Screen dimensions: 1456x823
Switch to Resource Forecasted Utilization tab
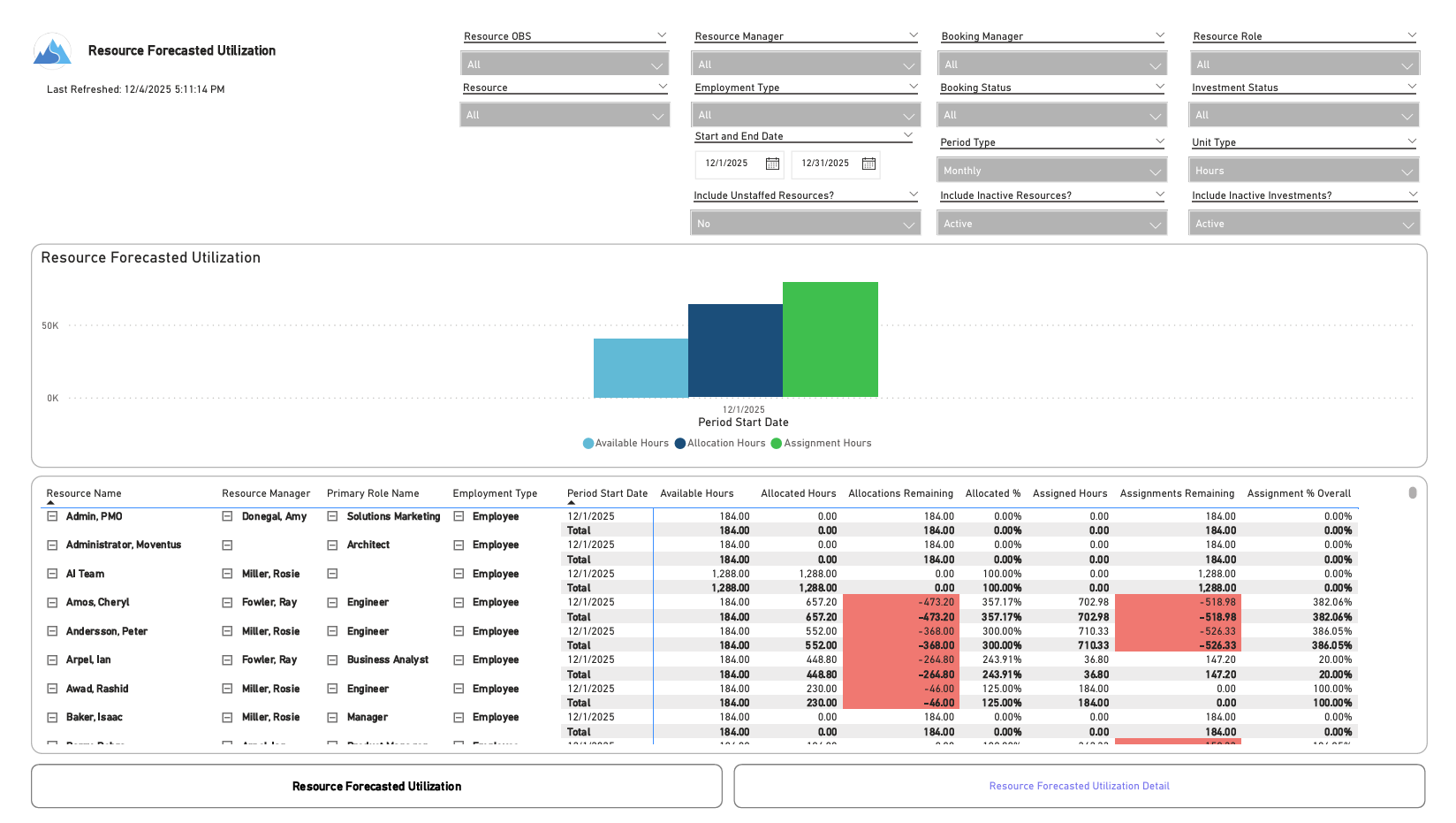(x=376, y=786)
